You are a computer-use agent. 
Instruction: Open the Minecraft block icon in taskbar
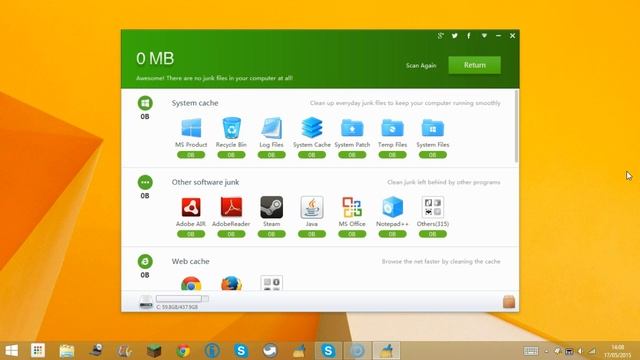pyautogui.click(x=154, y=351)
